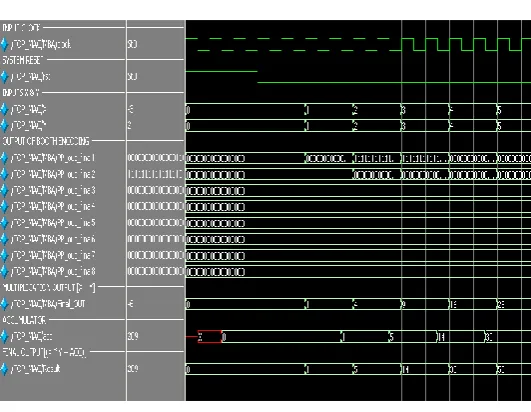Select the INPUT CLOCK divider label
The image size is (531, 412).
21,28
